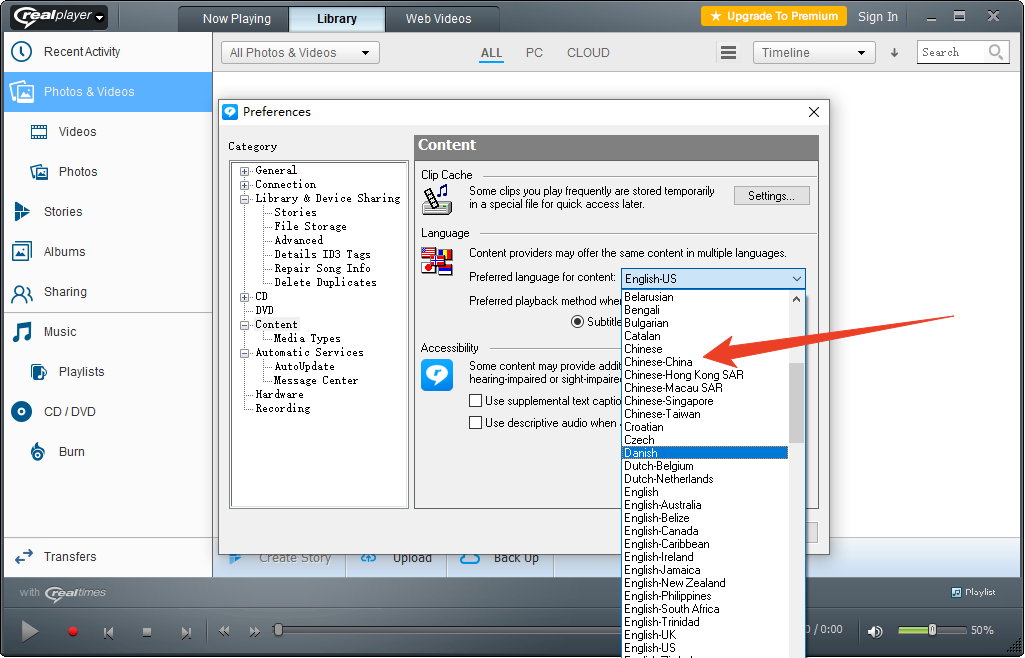Expand the Timeline sort dropdown
Image resolution: width=1025 pixels, height=658 pixels.
813,53
